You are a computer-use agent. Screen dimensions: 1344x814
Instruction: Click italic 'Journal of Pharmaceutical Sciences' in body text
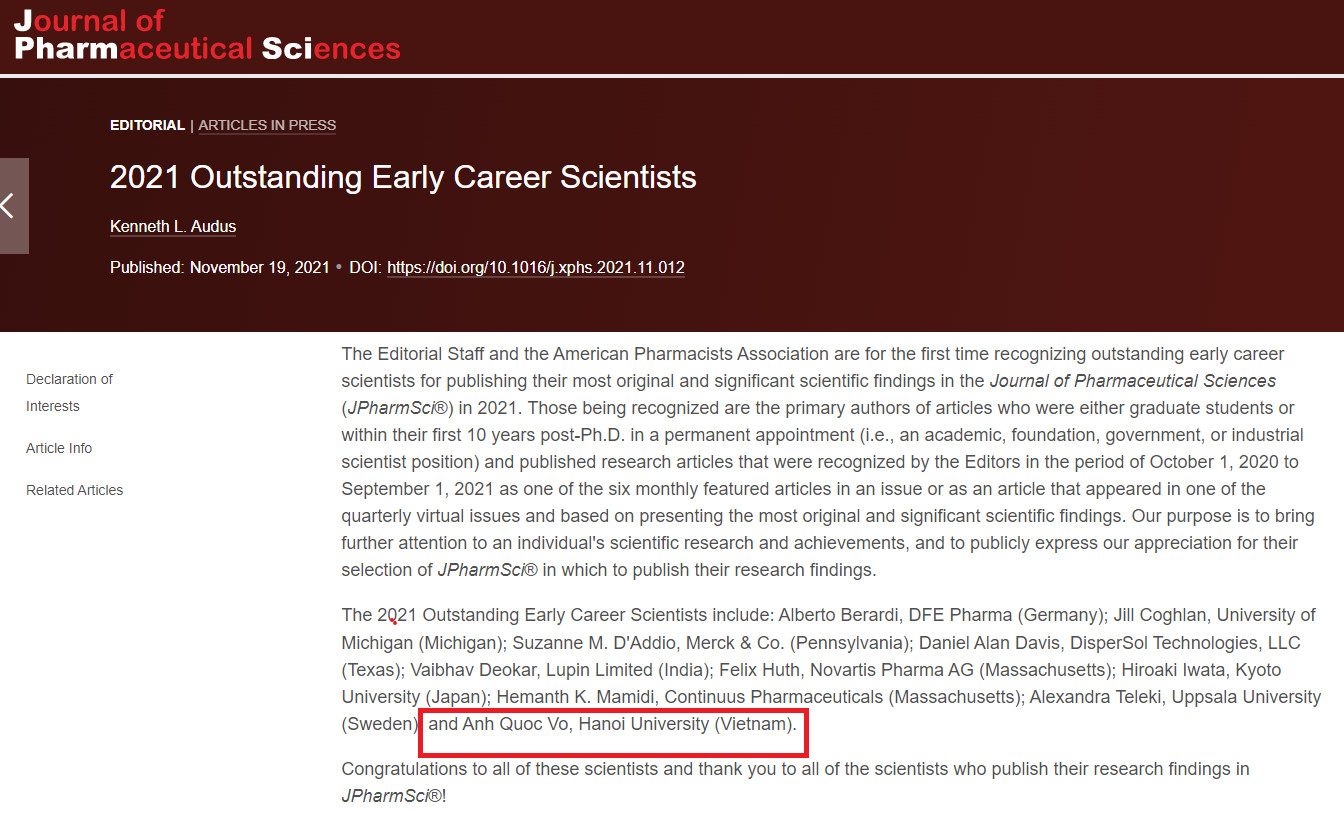[x=1132, y=381]
